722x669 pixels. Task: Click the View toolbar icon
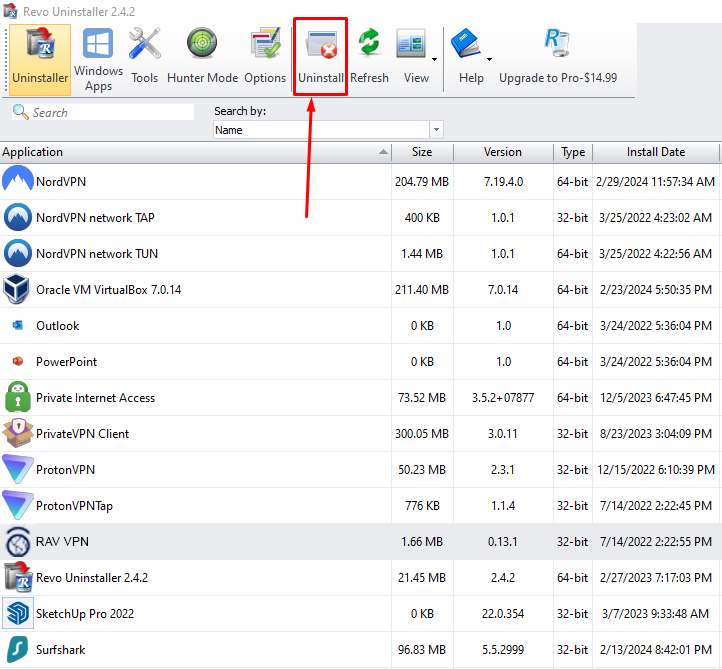[411, 44]
